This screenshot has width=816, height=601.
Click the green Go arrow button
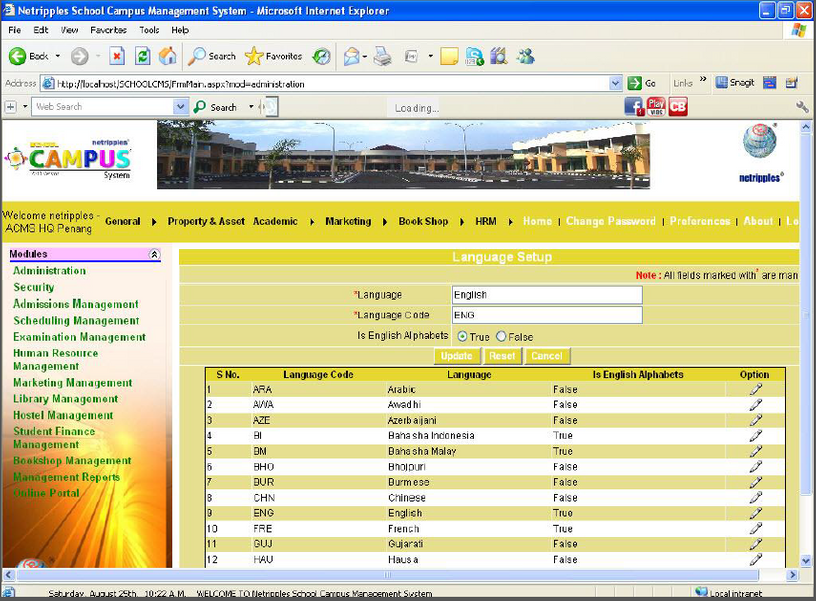(x=634, y=83)
